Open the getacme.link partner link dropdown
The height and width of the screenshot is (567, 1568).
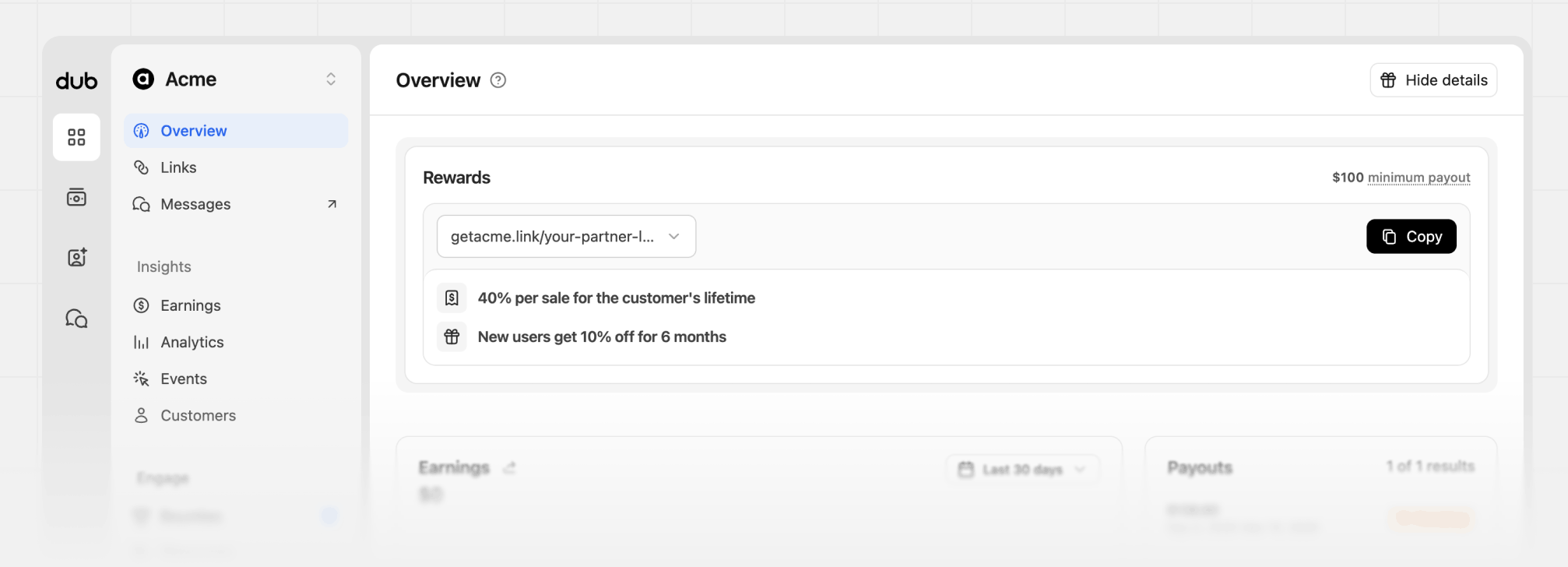566,236
